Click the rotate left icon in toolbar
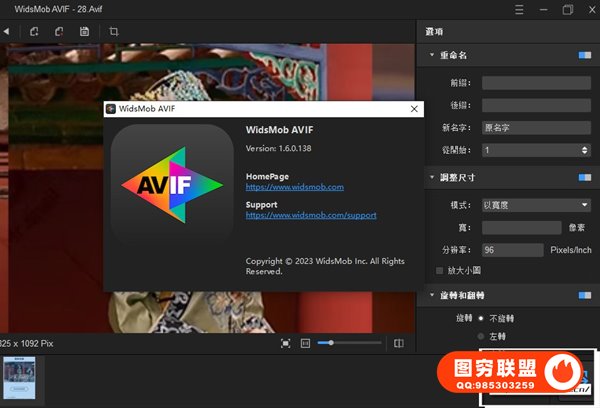 coord(34,32)
